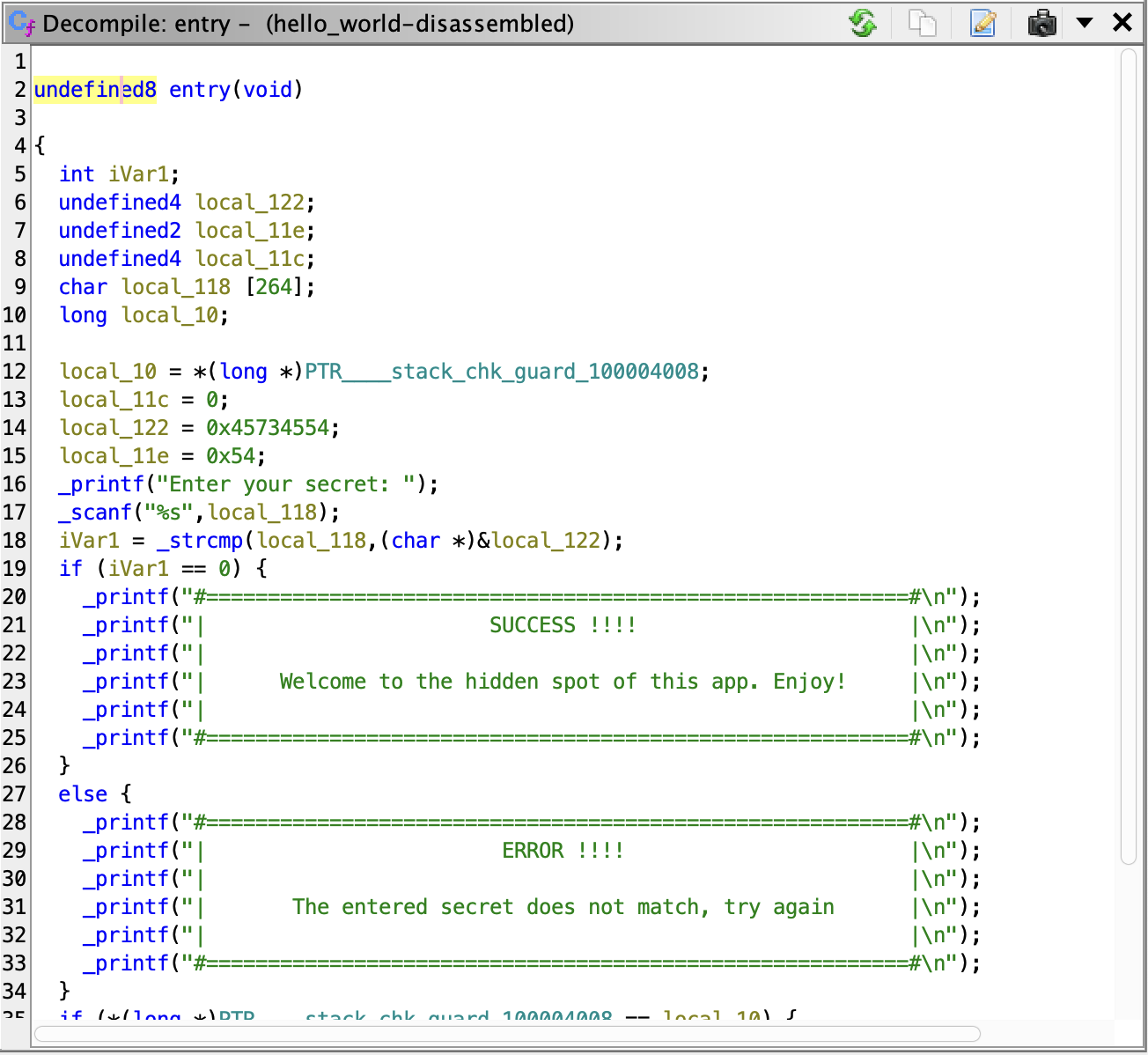
Task: Click the entry function name
Action: click(200, 89)
